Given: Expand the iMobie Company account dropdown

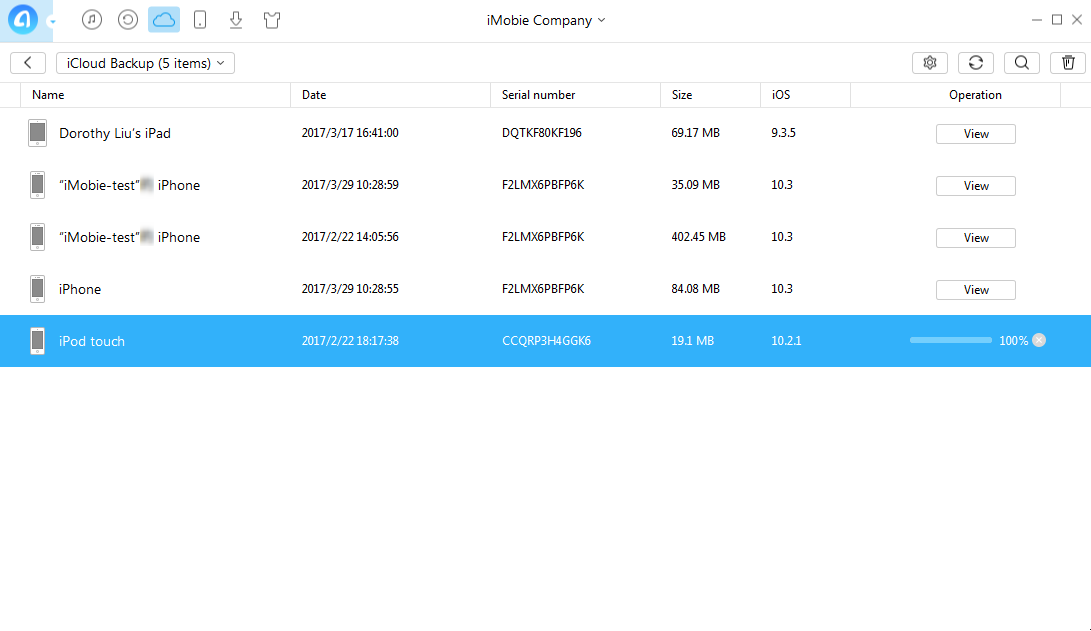Looking at the screenshot, I should [546, 20].
